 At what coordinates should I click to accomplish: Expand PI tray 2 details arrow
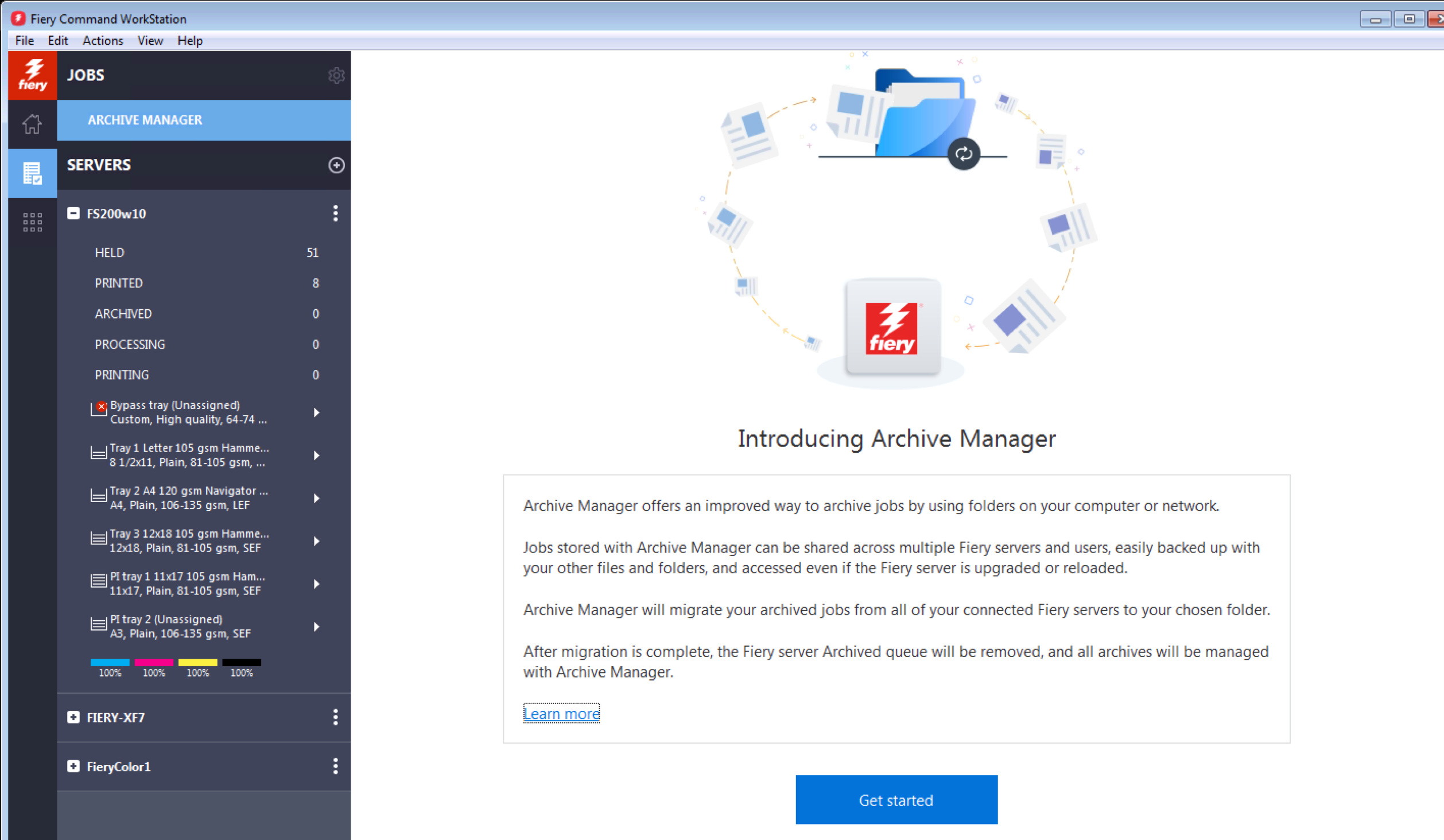click(x=316, y=627)
